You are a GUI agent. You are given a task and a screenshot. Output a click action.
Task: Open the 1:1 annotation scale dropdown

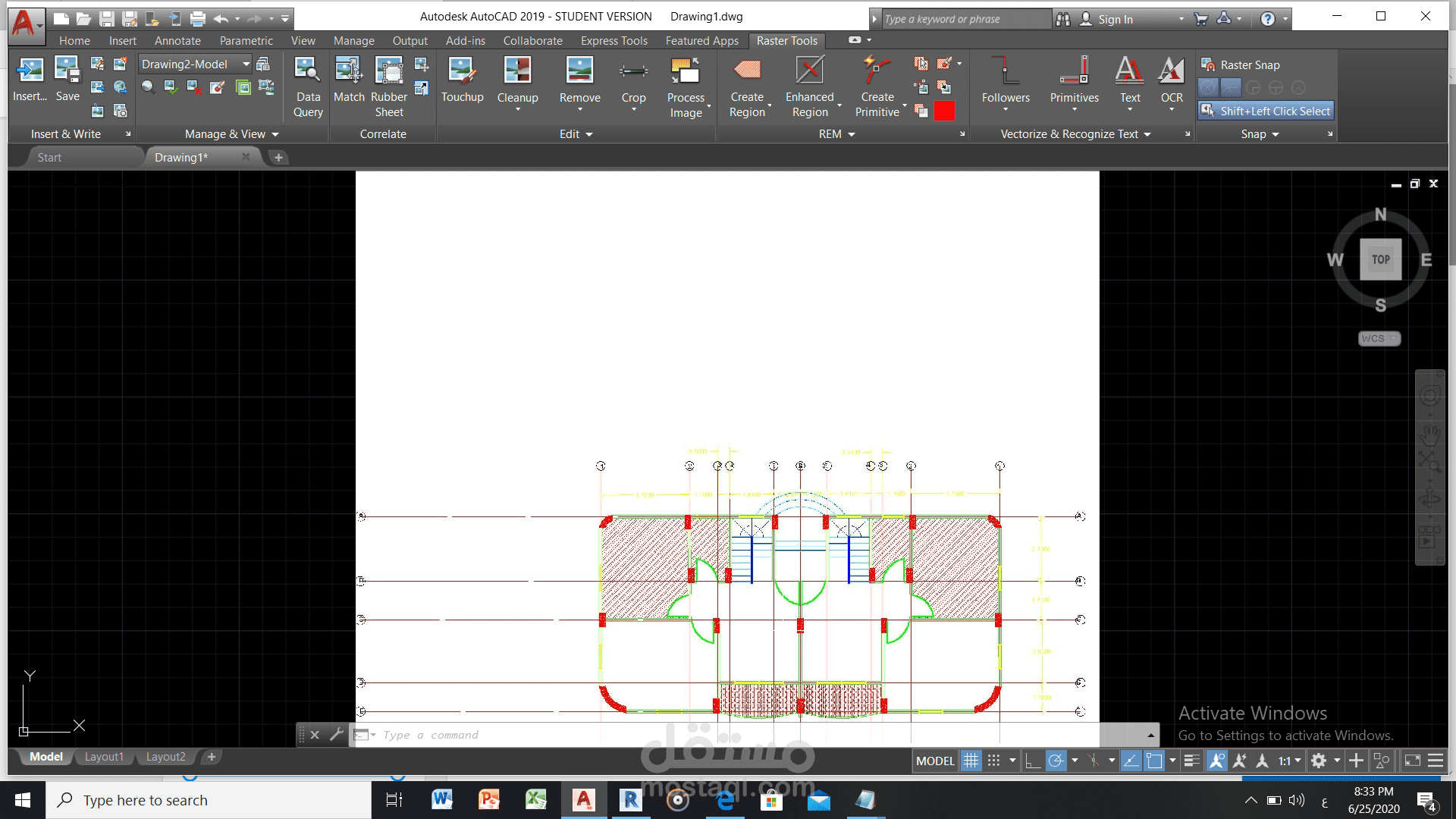coord(1289,761)
